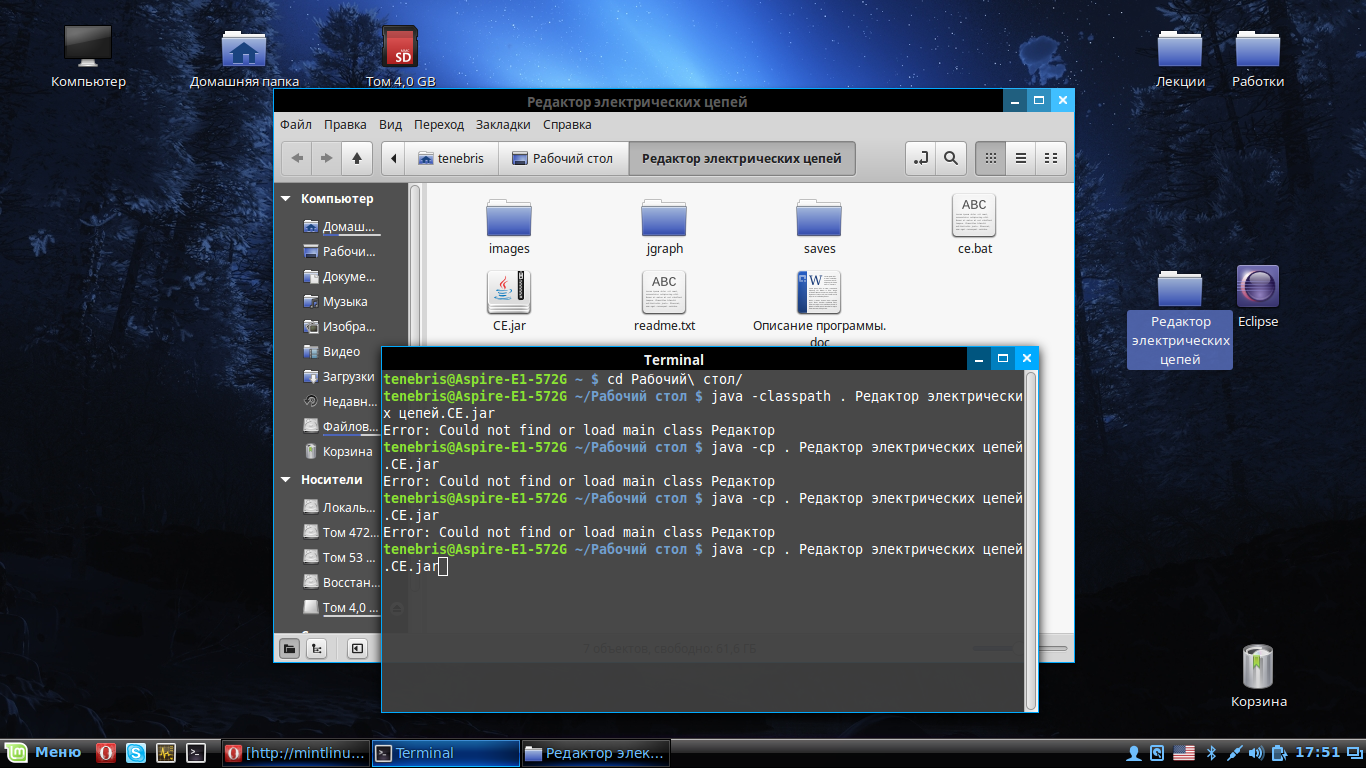The image size is (1366, 768).
Task: Open the Меню start button
Action: [44, 753]
